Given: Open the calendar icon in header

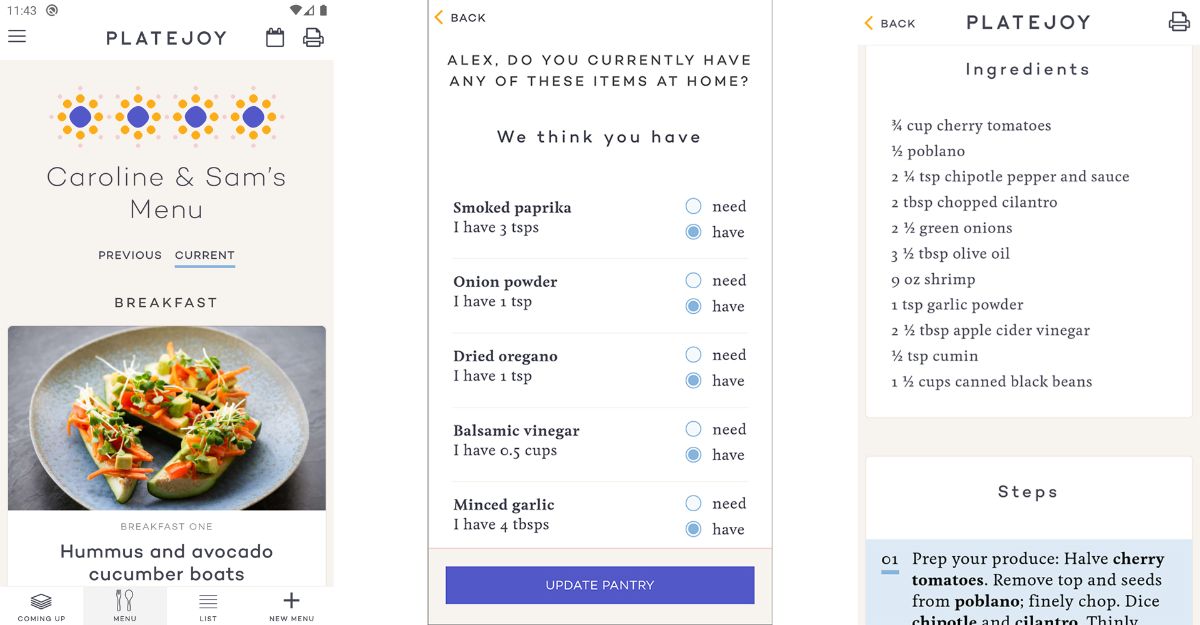Looking at the screenshot, I should tap(275, 38).
